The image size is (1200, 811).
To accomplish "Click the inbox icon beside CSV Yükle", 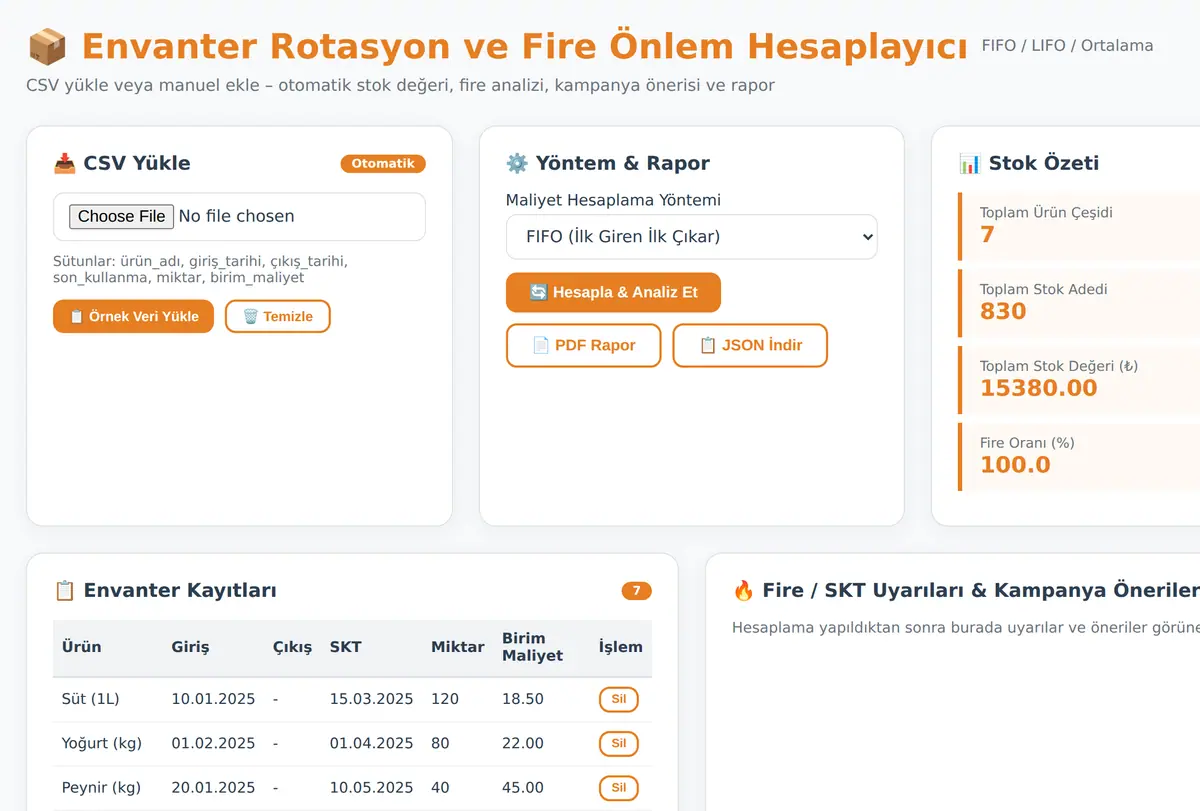I will [64, 163].
